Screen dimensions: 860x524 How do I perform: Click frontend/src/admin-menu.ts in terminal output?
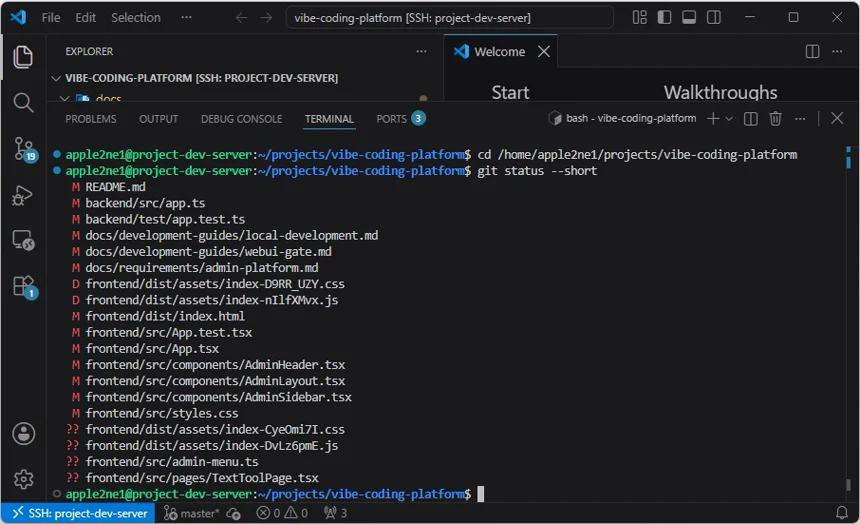172,462
